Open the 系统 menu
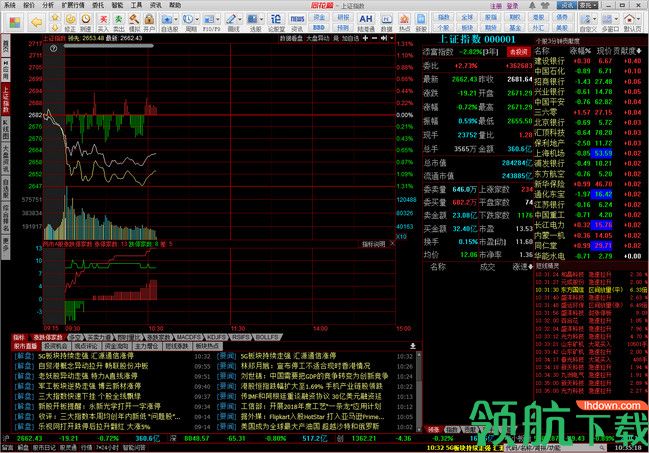Screen dimensions: 649x453 (10, 5)
